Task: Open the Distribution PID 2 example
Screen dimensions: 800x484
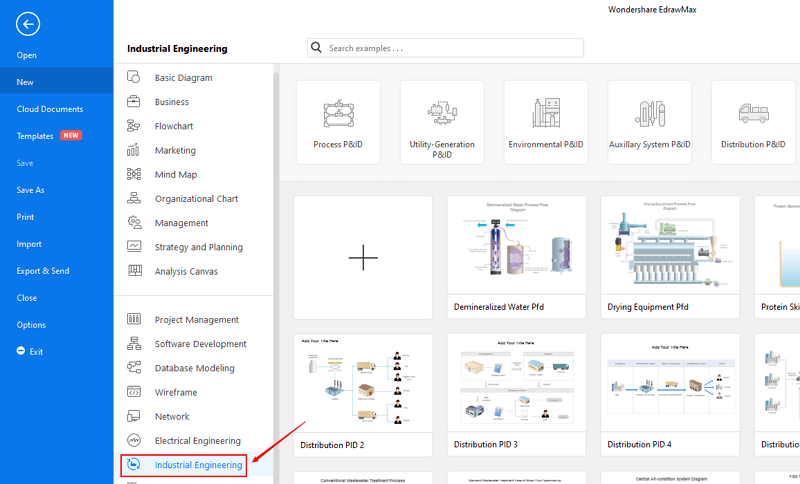Action: tap(363, 395)
